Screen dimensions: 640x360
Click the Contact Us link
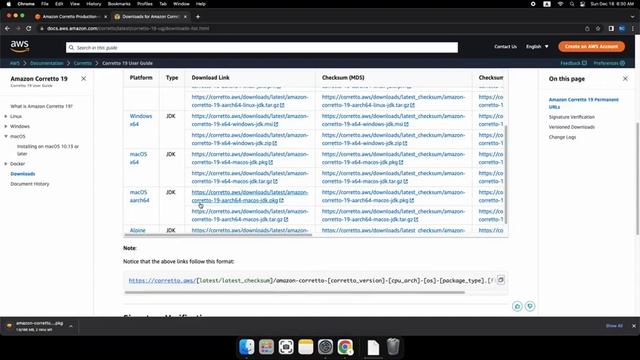coord(505,47)
